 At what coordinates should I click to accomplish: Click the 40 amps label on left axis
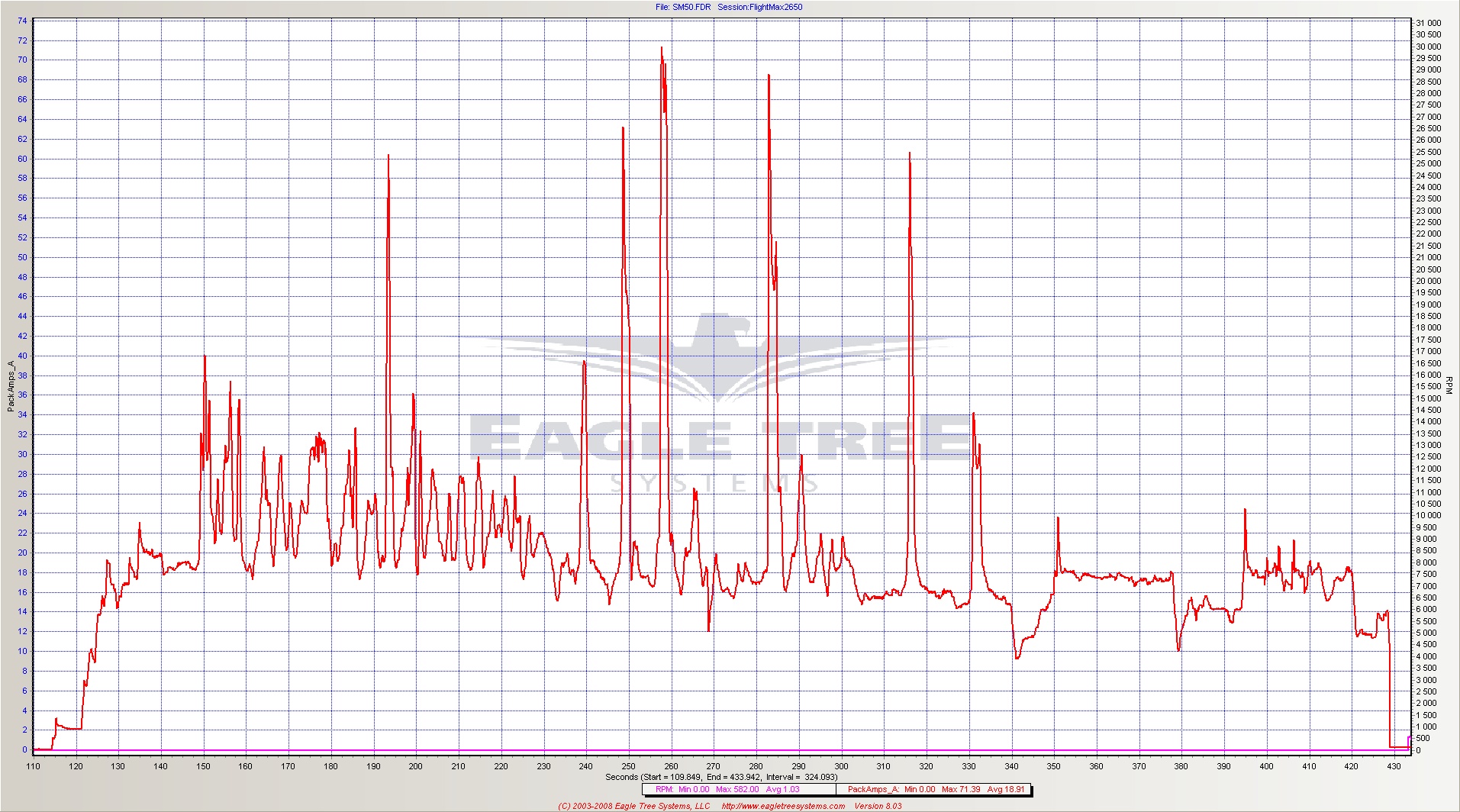tap(22, 356)
